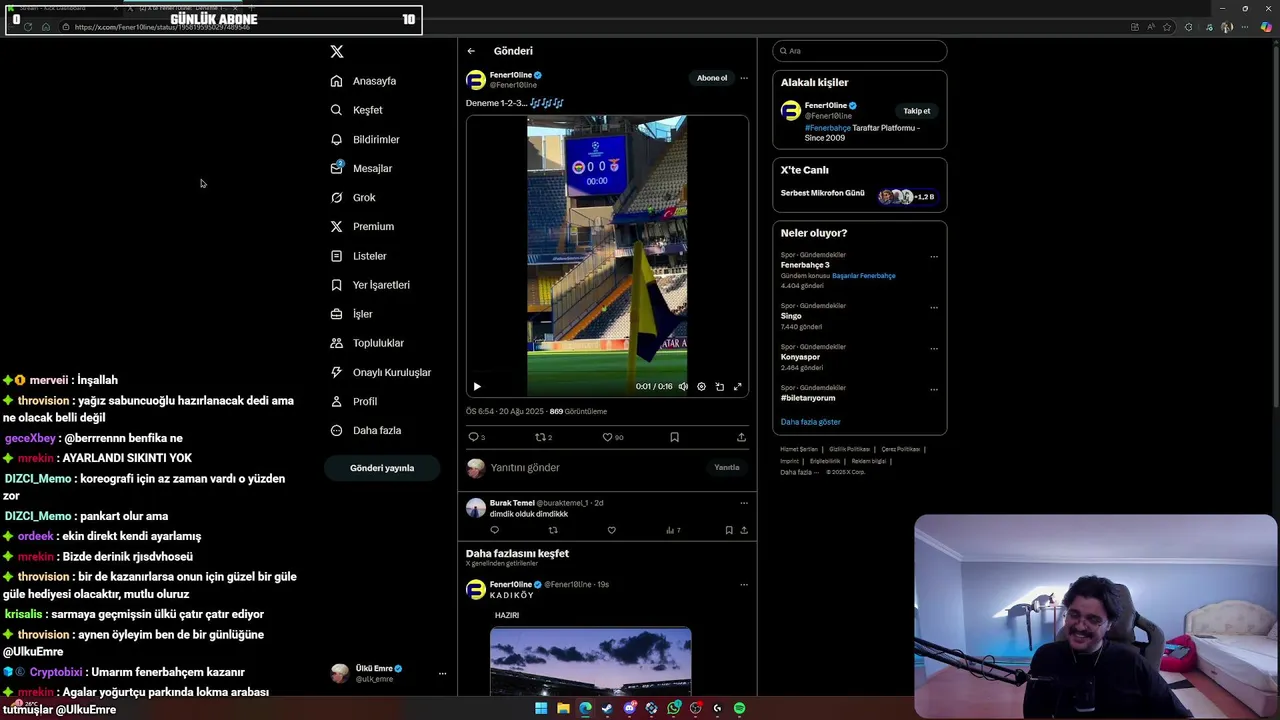Open more options on KADIKÖY post
The image size is (1280, 720).
tap(743, 584)
